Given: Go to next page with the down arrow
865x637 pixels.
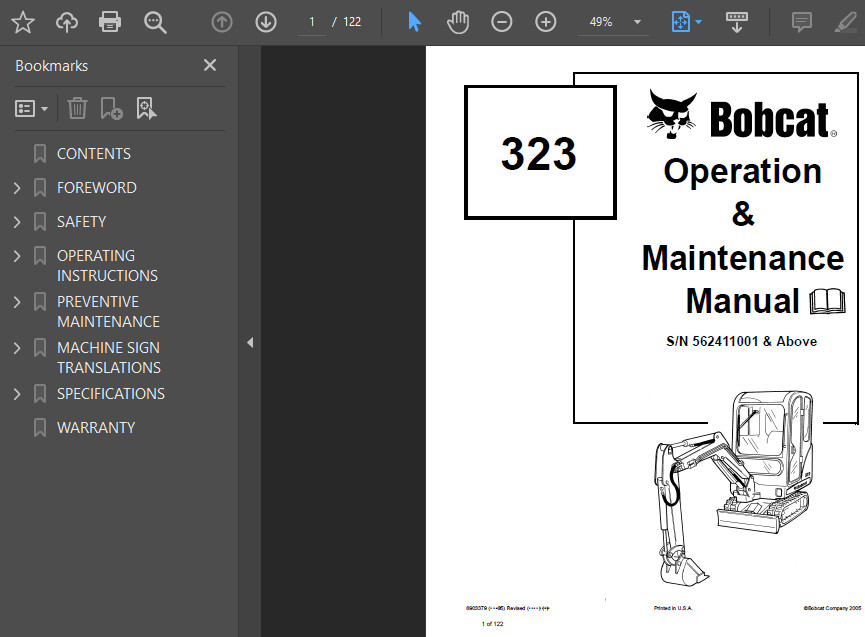Looking at the screenshot, I should [266, 22].
